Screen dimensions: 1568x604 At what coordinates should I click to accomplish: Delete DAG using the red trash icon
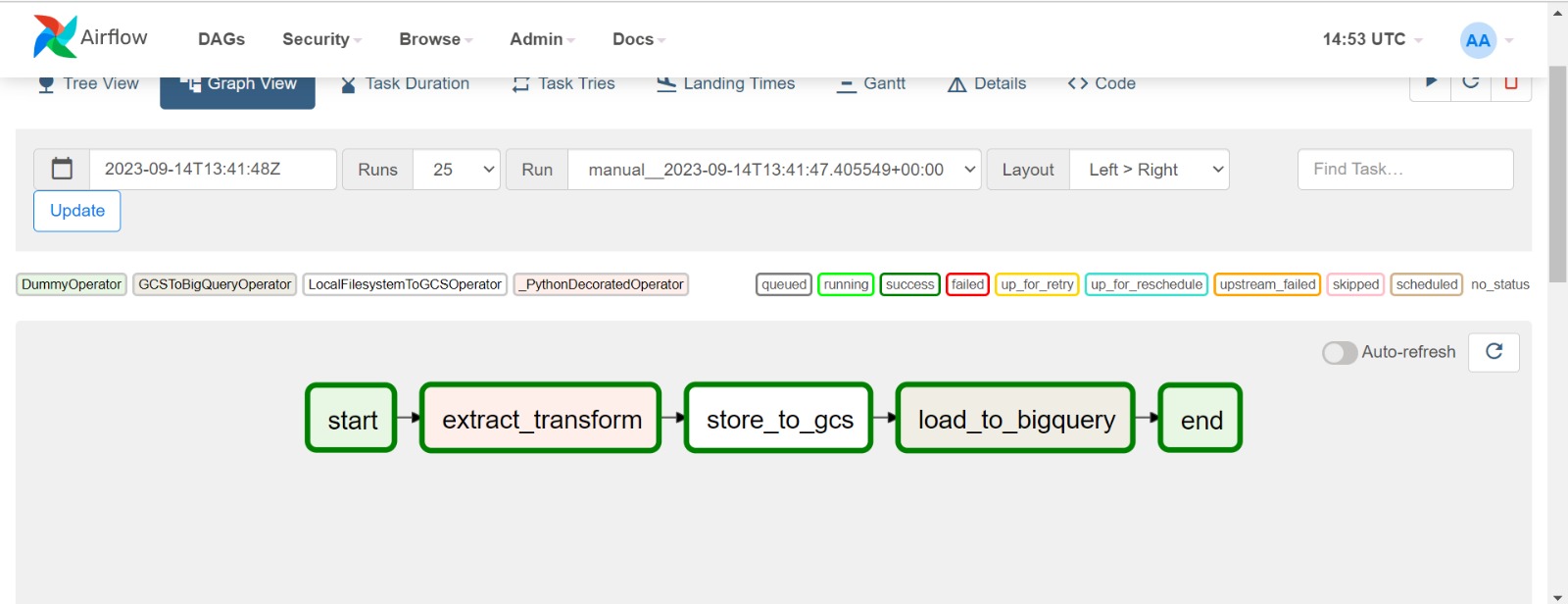pyautogui.click(x=1511, y=82)
